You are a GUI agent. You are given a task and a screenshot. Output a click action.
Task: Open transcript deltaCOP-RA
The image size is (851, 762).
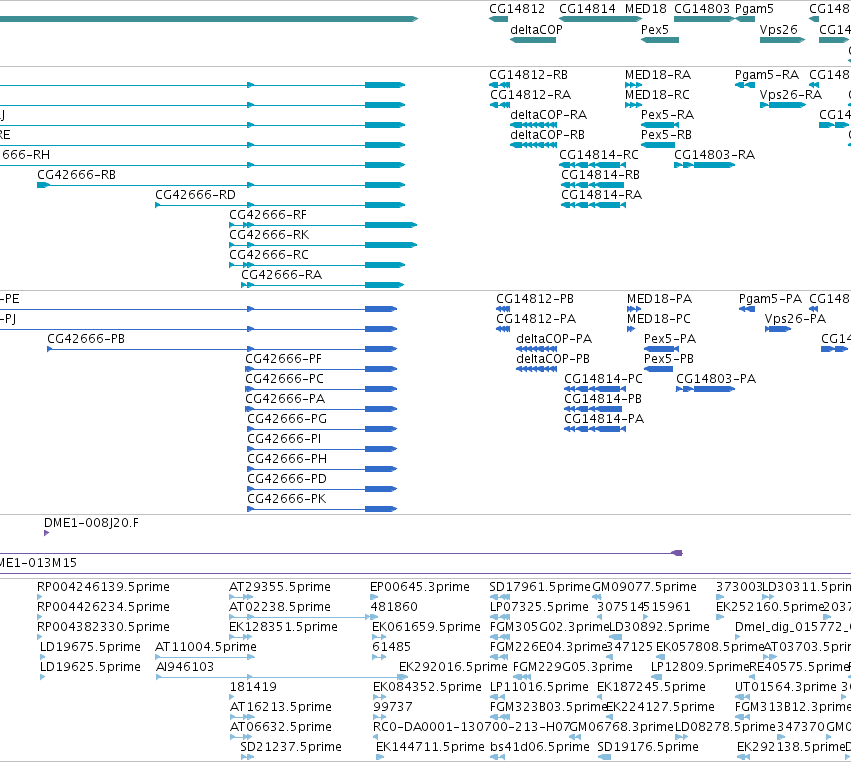tap(548, 115)
